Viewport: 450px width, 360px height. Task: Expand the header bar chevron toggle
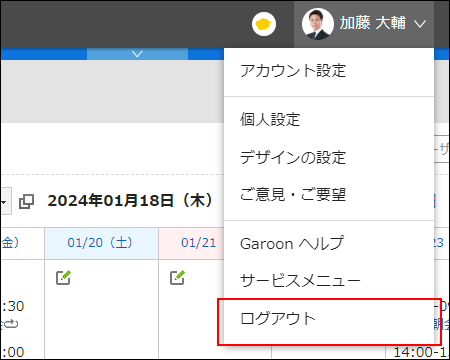pos(137,54)
